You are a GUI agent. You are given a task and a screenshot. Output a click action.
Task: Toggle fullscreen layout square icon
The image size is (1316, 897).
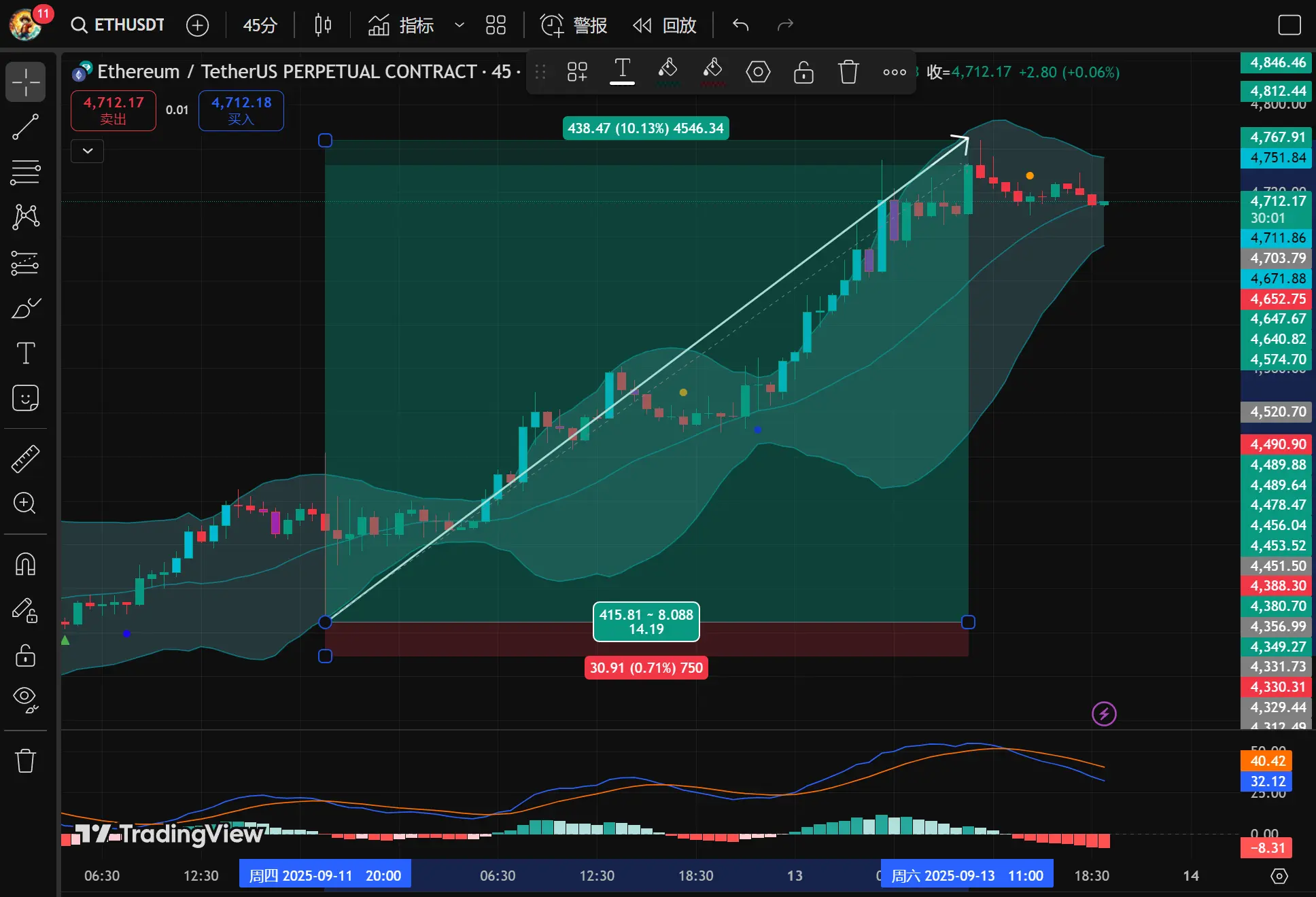pos(1289,25)
